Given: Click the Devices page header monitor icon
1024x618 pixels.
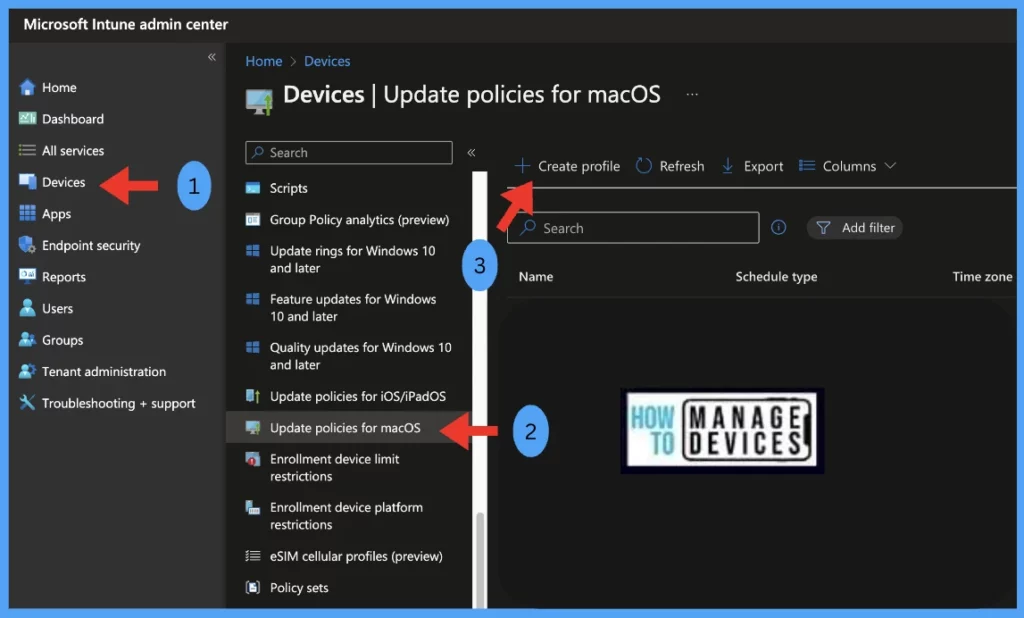Looking at the screenshot, I should click(x=259, y=102).
